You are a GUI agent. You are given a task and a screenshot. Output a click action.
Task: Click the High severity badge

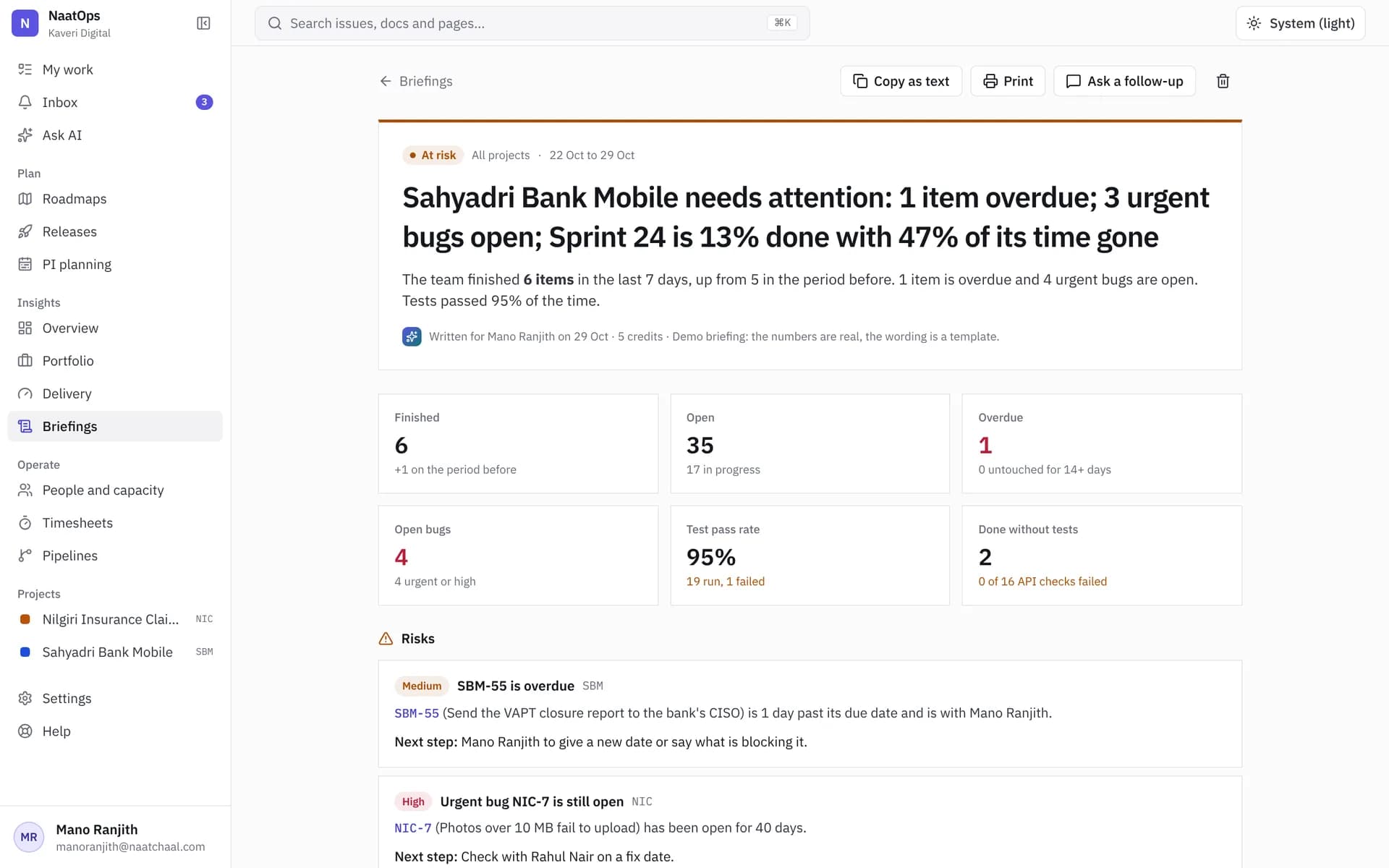point(413,801)
